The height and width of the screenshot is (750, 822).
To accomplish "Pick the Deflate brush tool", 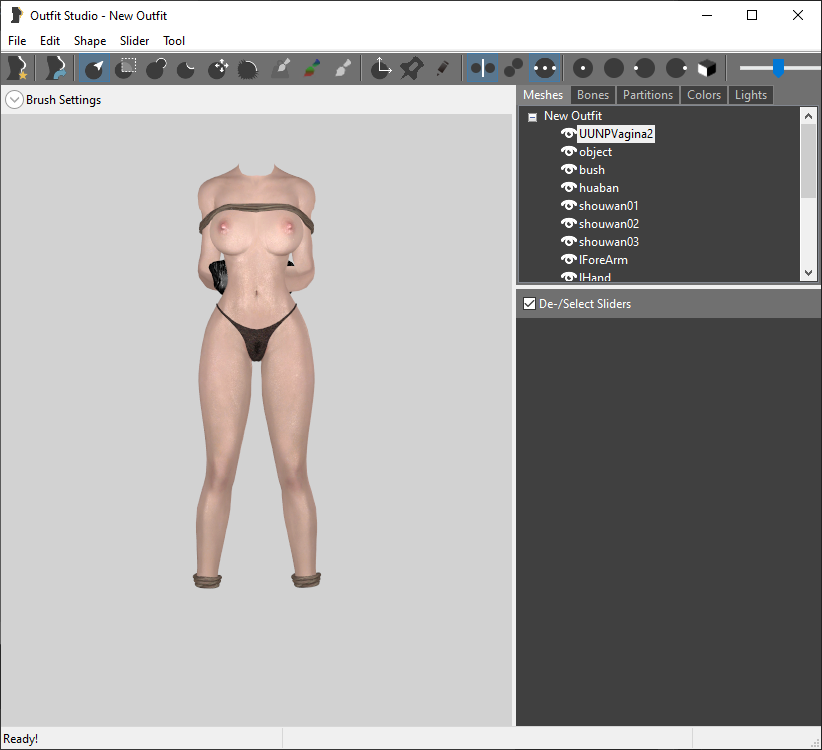I will pos(187,68).
